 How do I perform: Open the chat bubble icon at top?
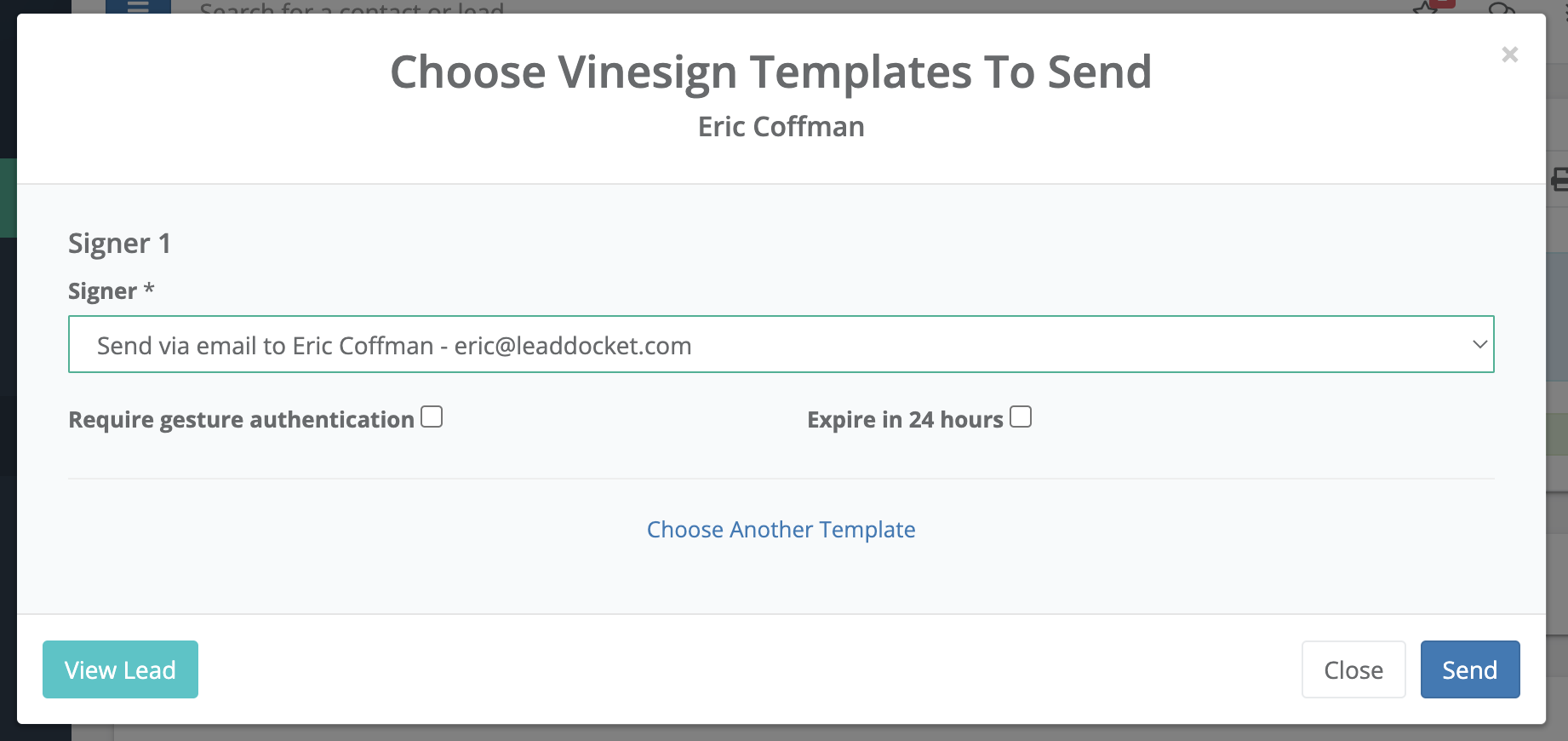tap(1502, 7)
